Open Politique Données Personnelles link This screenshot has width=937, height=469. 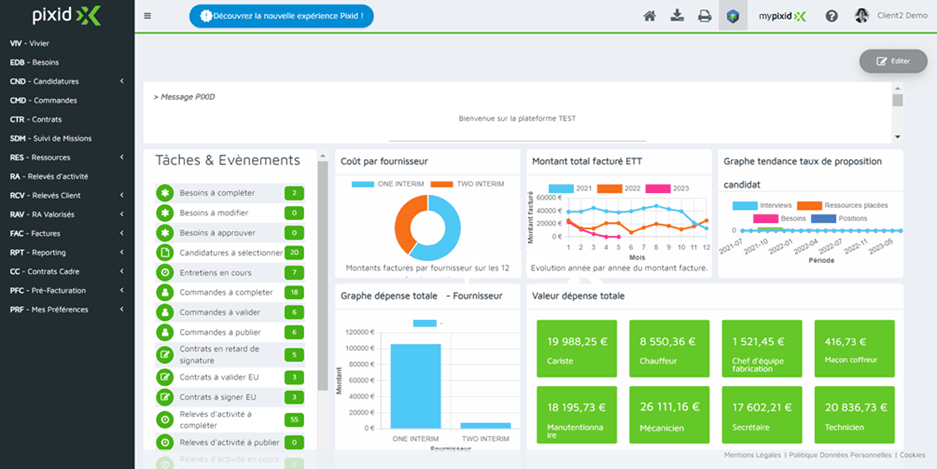coord(840,455)
